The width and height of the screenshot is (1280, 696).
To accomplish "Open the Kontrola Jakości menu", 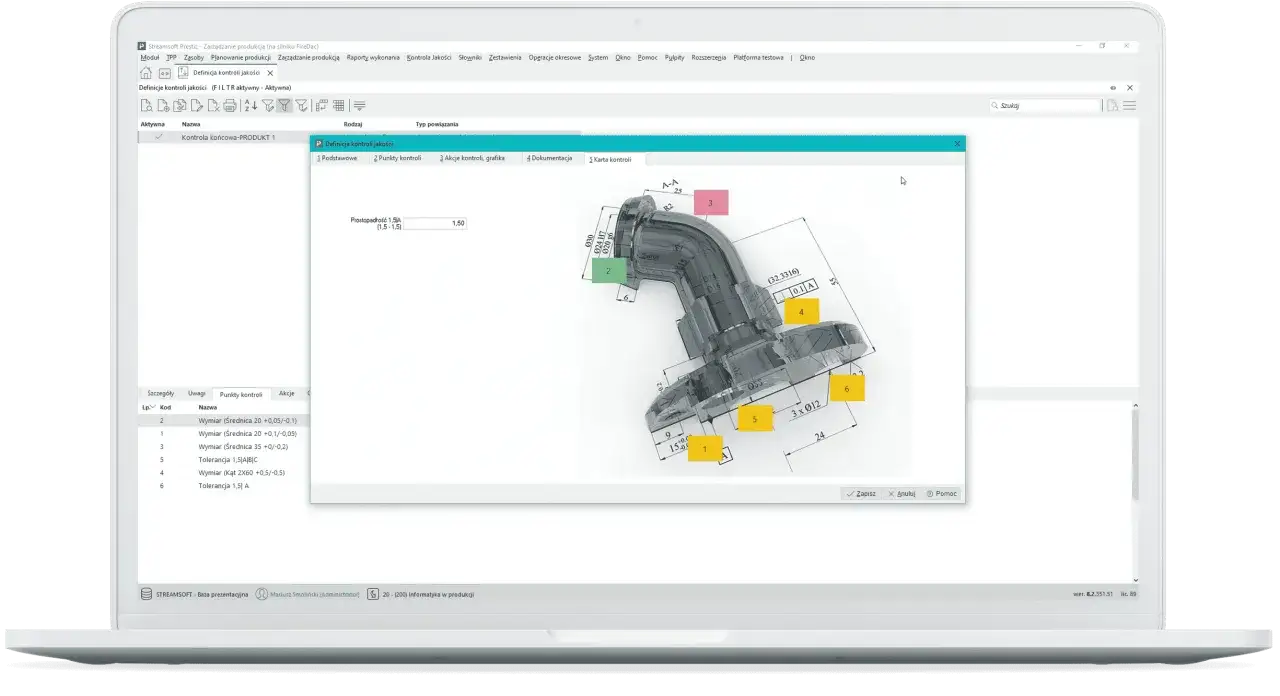I will 429,58.
